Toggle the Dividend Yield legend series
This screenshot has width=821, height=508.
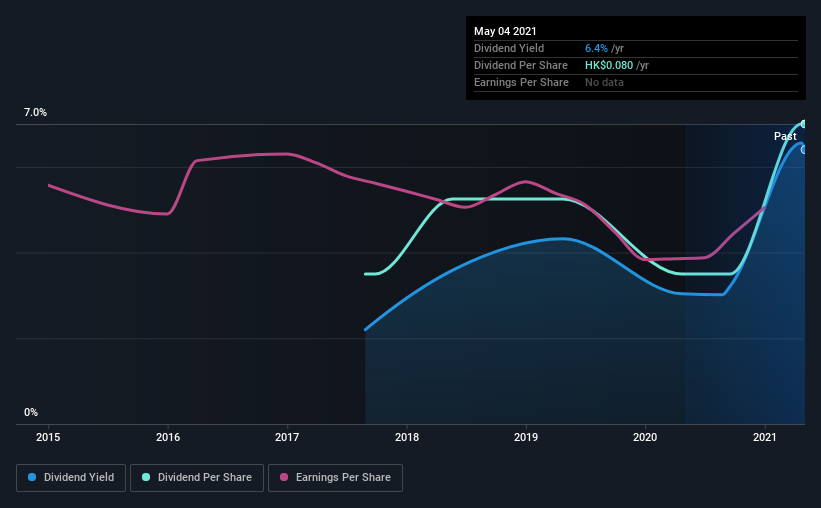71,478
